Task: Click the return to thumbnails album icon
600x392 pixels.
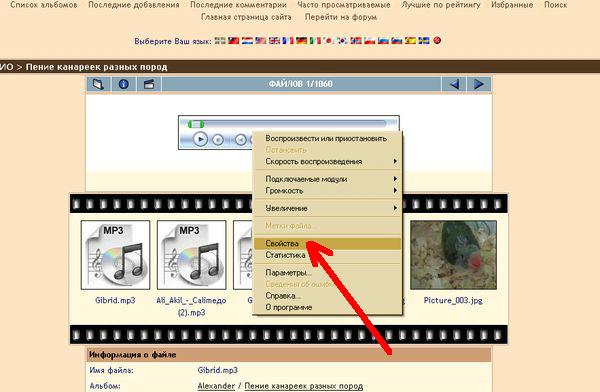Action: pyautogui.click(x=98, y=84)
